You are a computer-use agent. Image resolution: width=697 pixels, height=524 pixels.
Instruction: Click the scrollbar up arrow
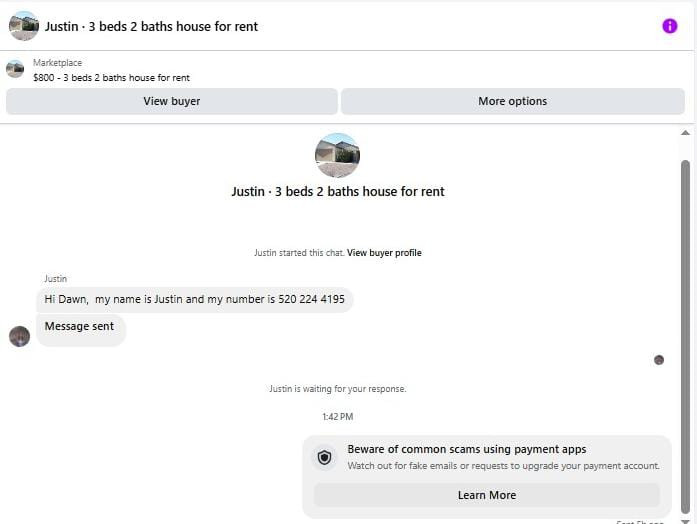tap(685, 132)
